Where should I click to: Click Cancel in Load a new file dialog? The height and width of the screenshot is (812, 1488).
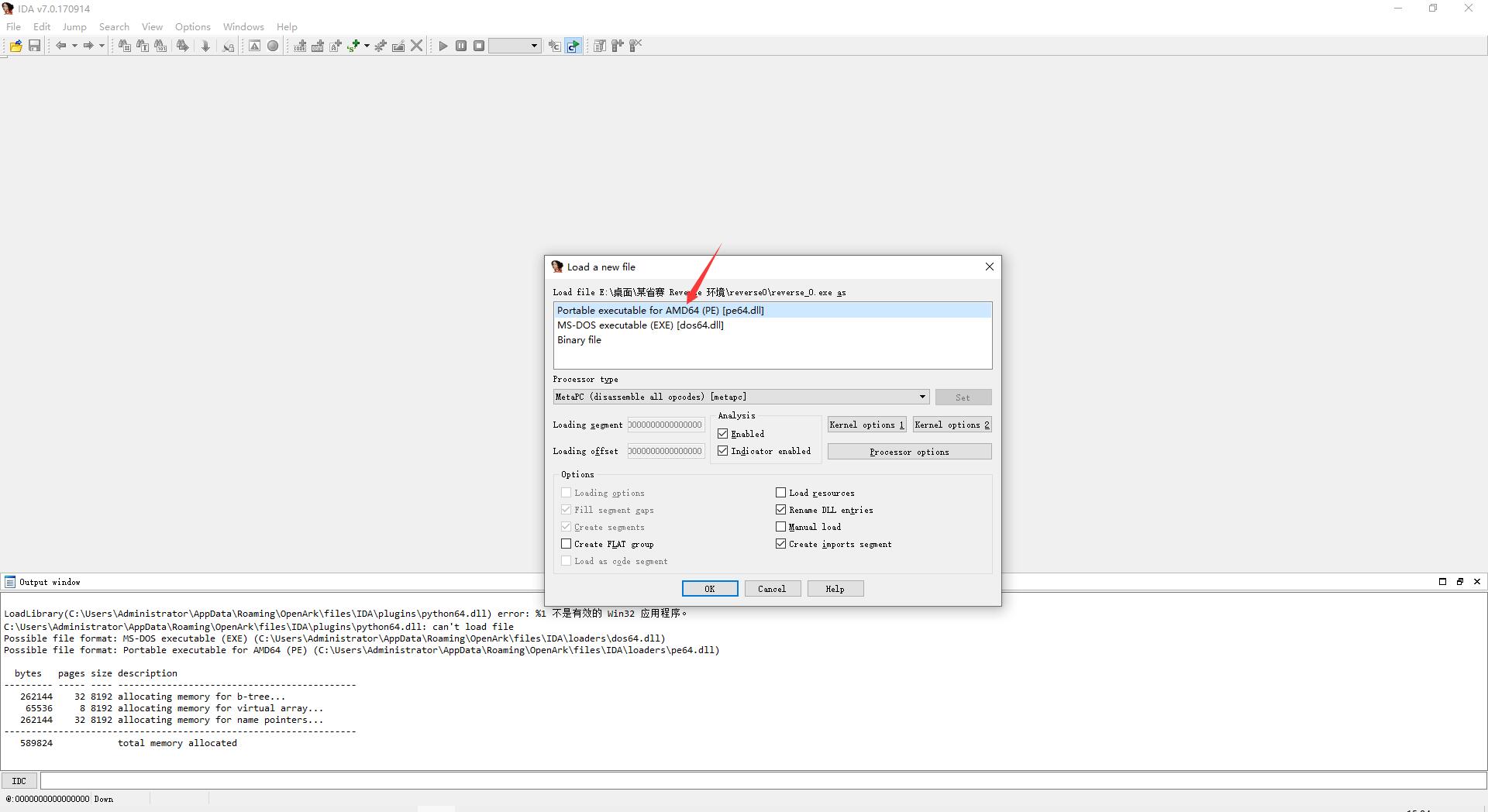[x=773, y=589]
